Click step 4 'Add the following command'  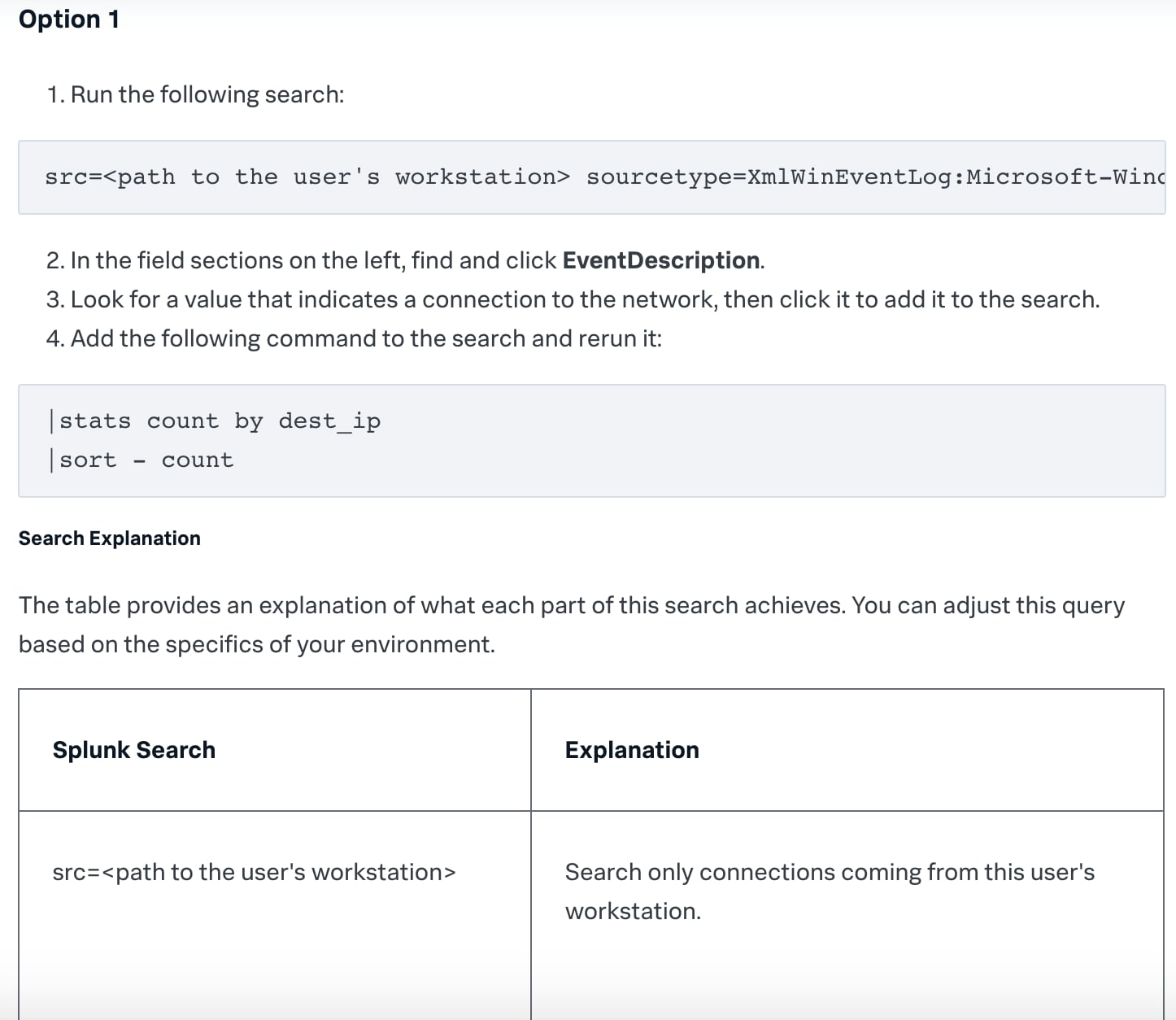coord(354,338)
